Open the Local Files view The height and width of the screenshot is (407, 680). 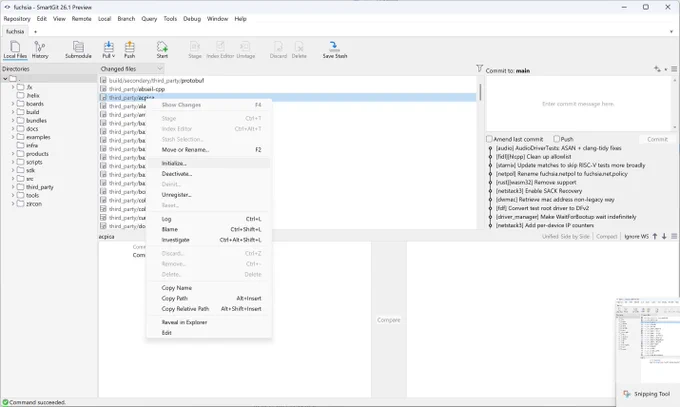point(15,49)
